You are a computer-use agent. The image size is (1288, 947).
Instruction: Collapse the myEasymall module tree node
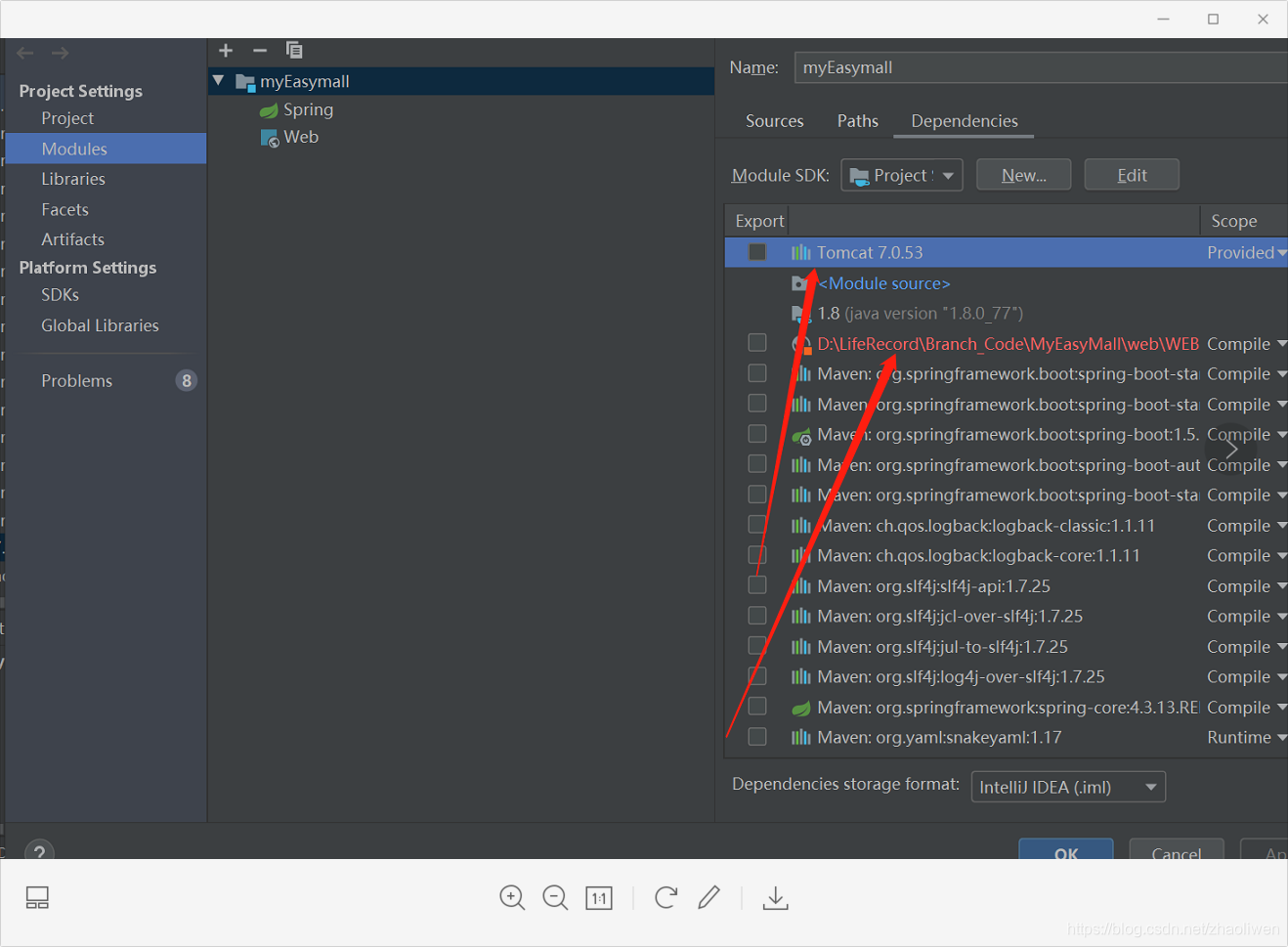coord(219,81)
